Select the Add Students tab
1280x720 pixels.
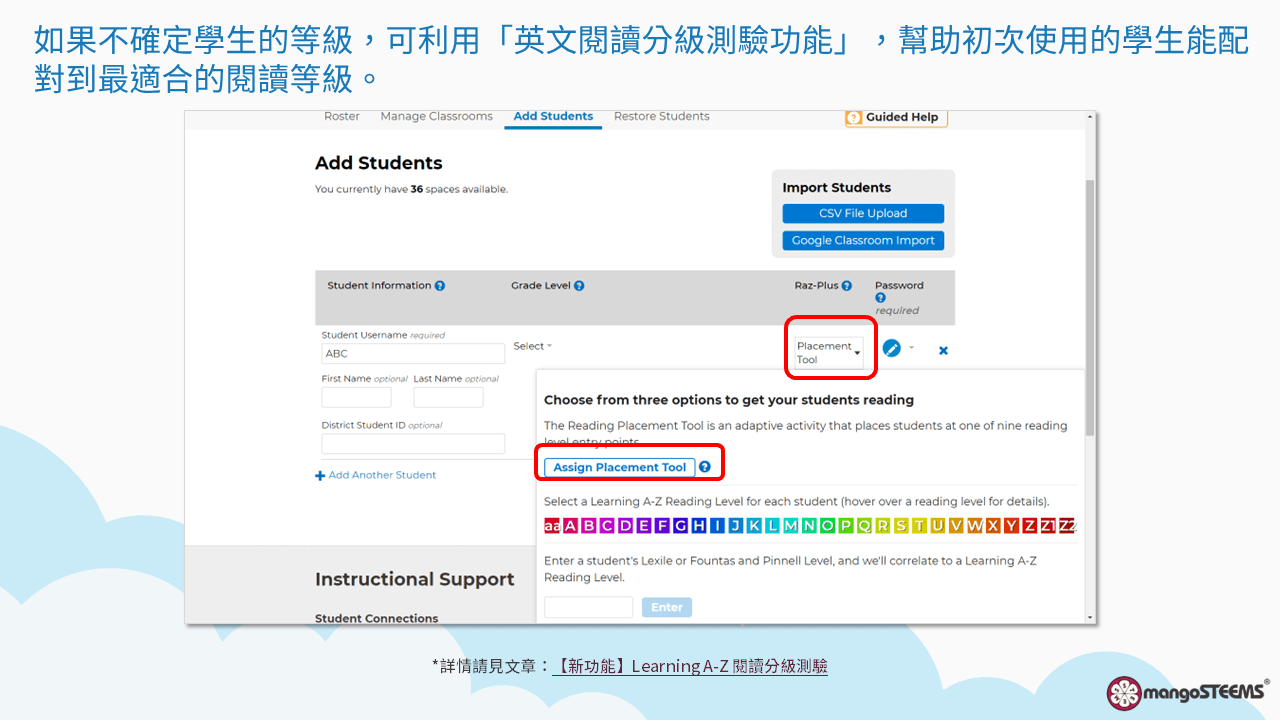(x=553, y=117)
